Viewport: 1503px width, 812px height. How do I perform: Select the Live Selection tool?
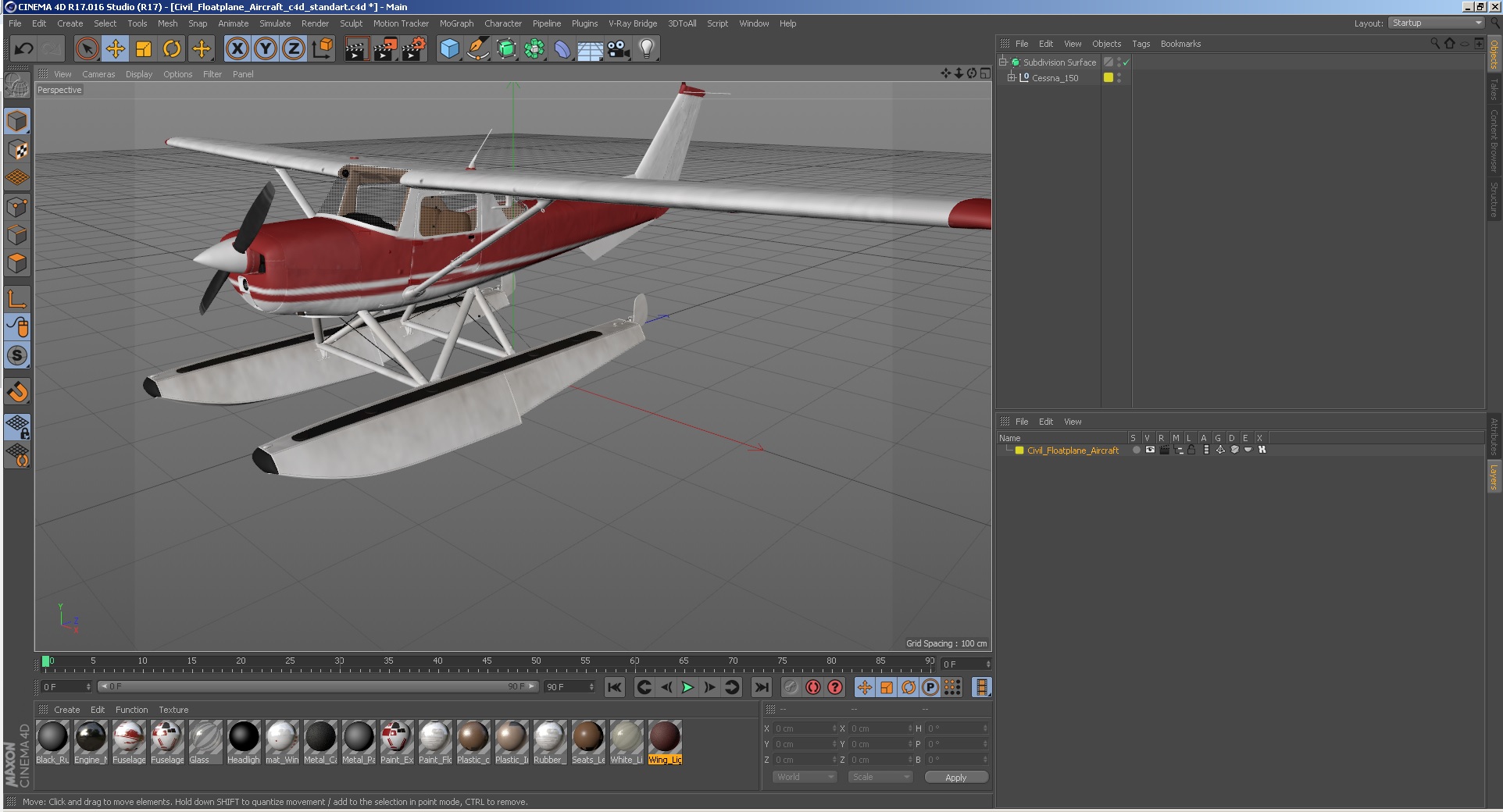tap(87, 49)
